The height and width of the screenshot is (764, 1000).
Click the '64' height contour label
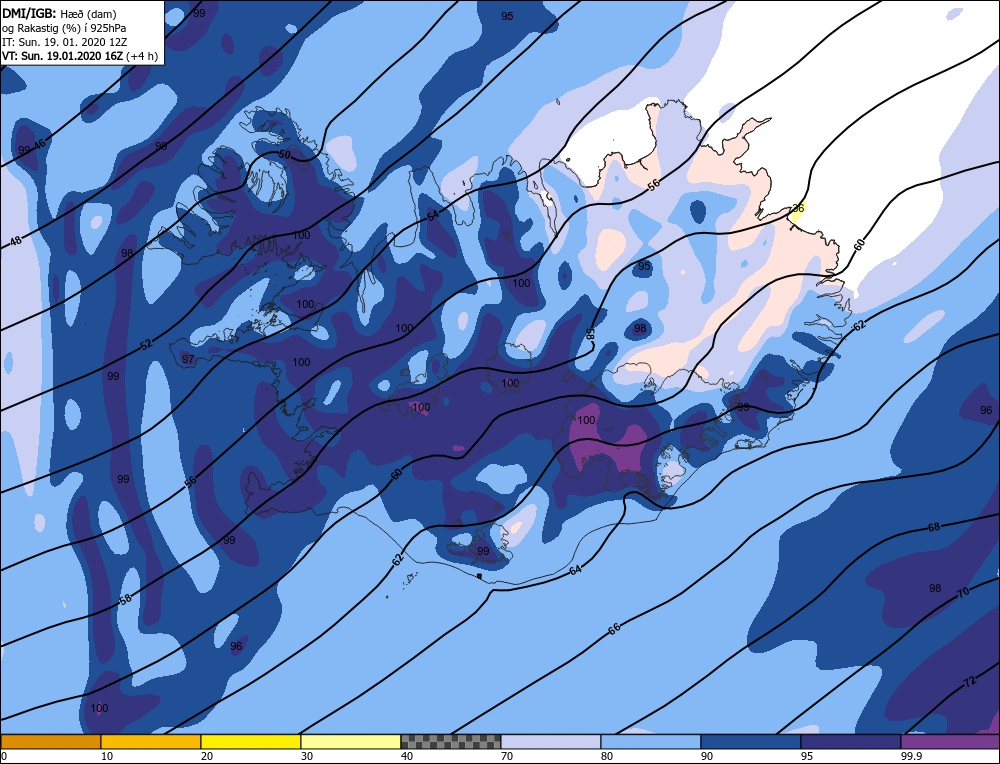coord(575,569)
